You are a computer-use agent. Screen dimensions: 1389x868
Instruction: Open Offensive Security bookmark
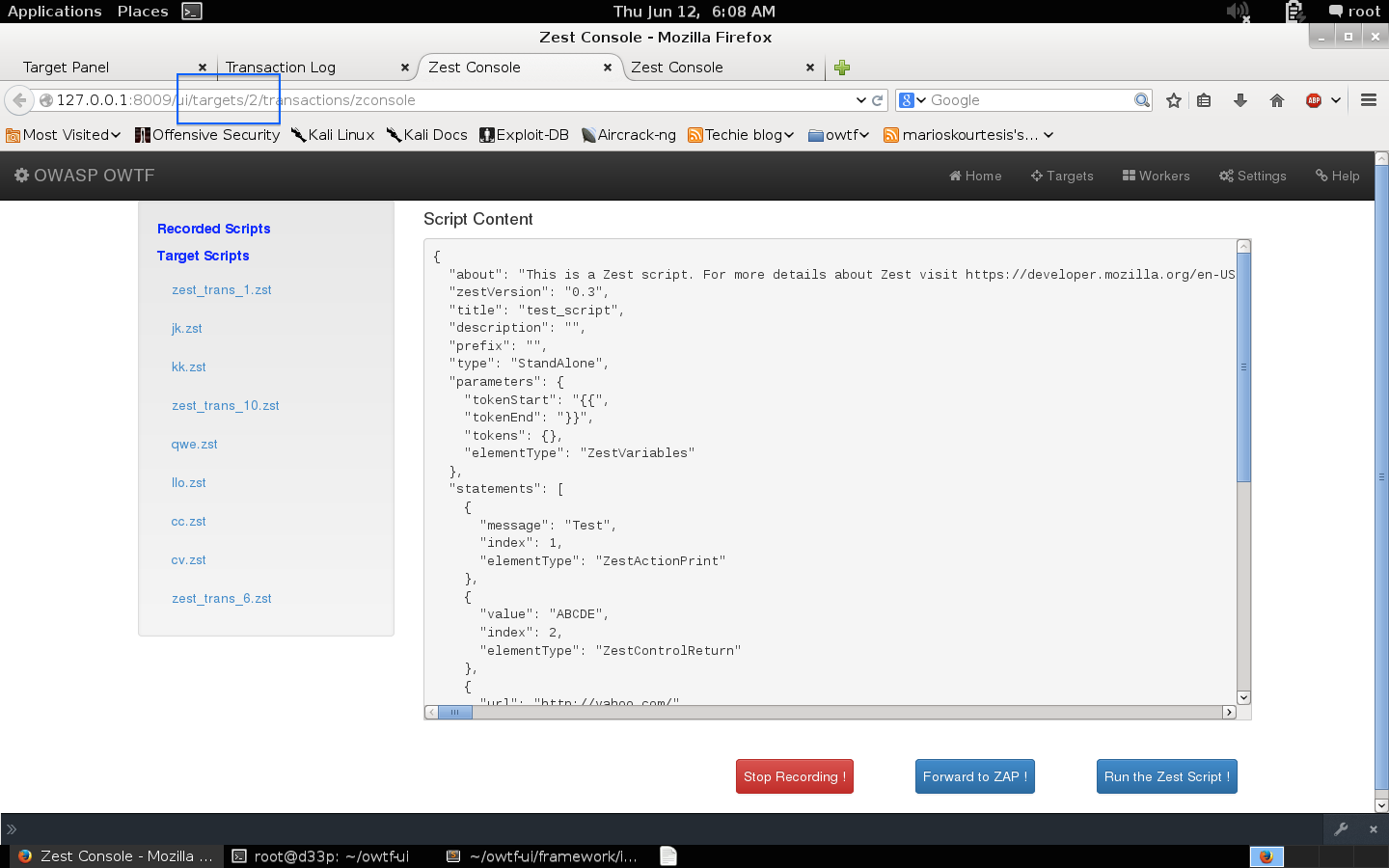[207, 135]
